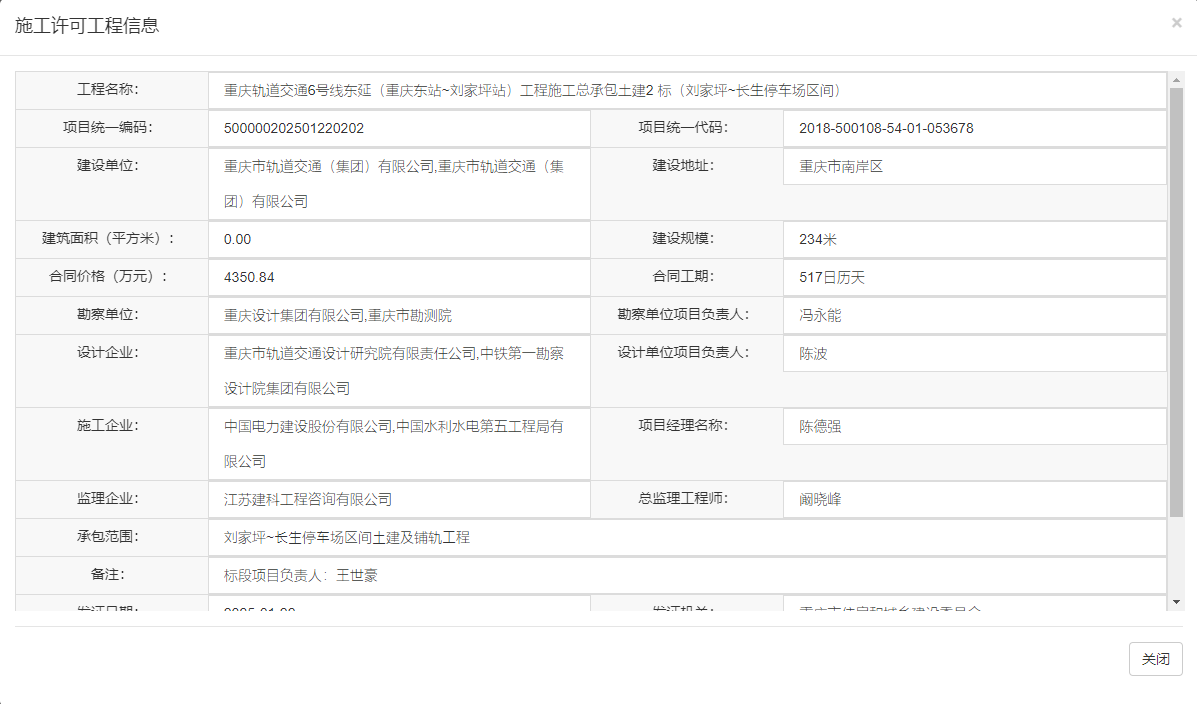Viewport: 1197px width, 704px height.
Task: Select the 建筑面积 field showing 0.00
Action: (399, 239)
